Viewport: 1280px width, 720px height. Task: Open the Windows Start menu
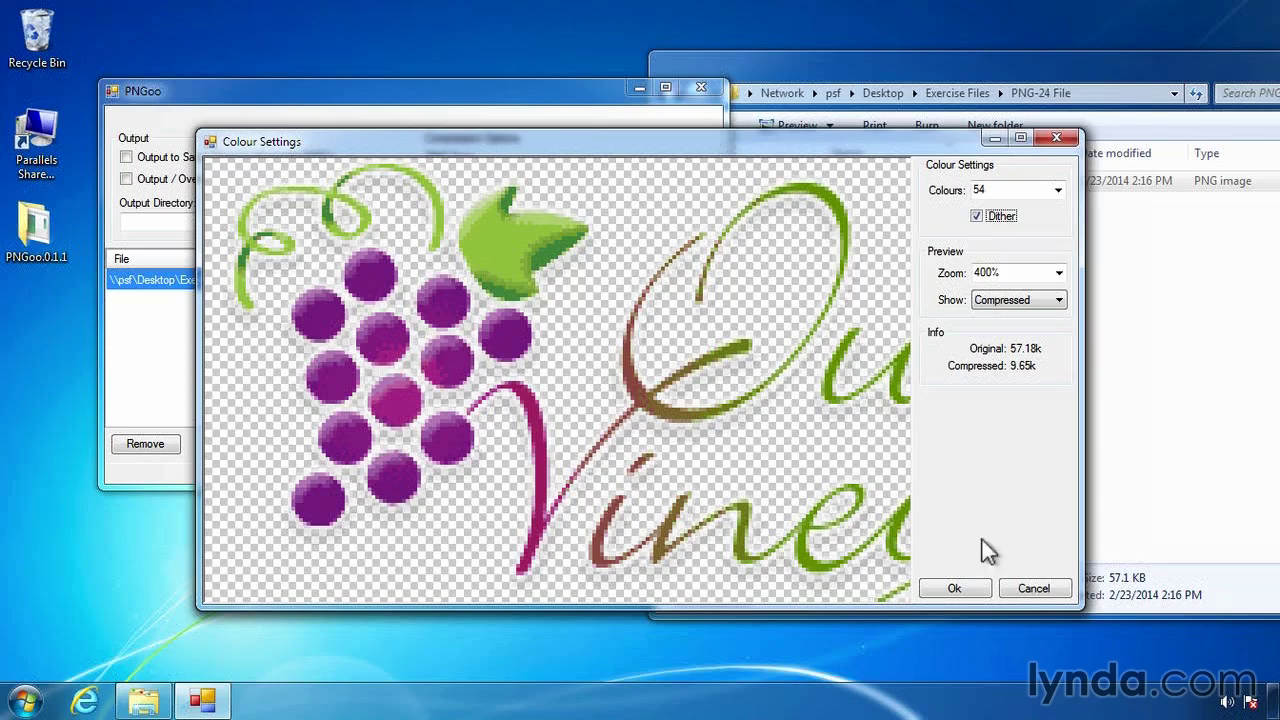(x=25, y=700)
